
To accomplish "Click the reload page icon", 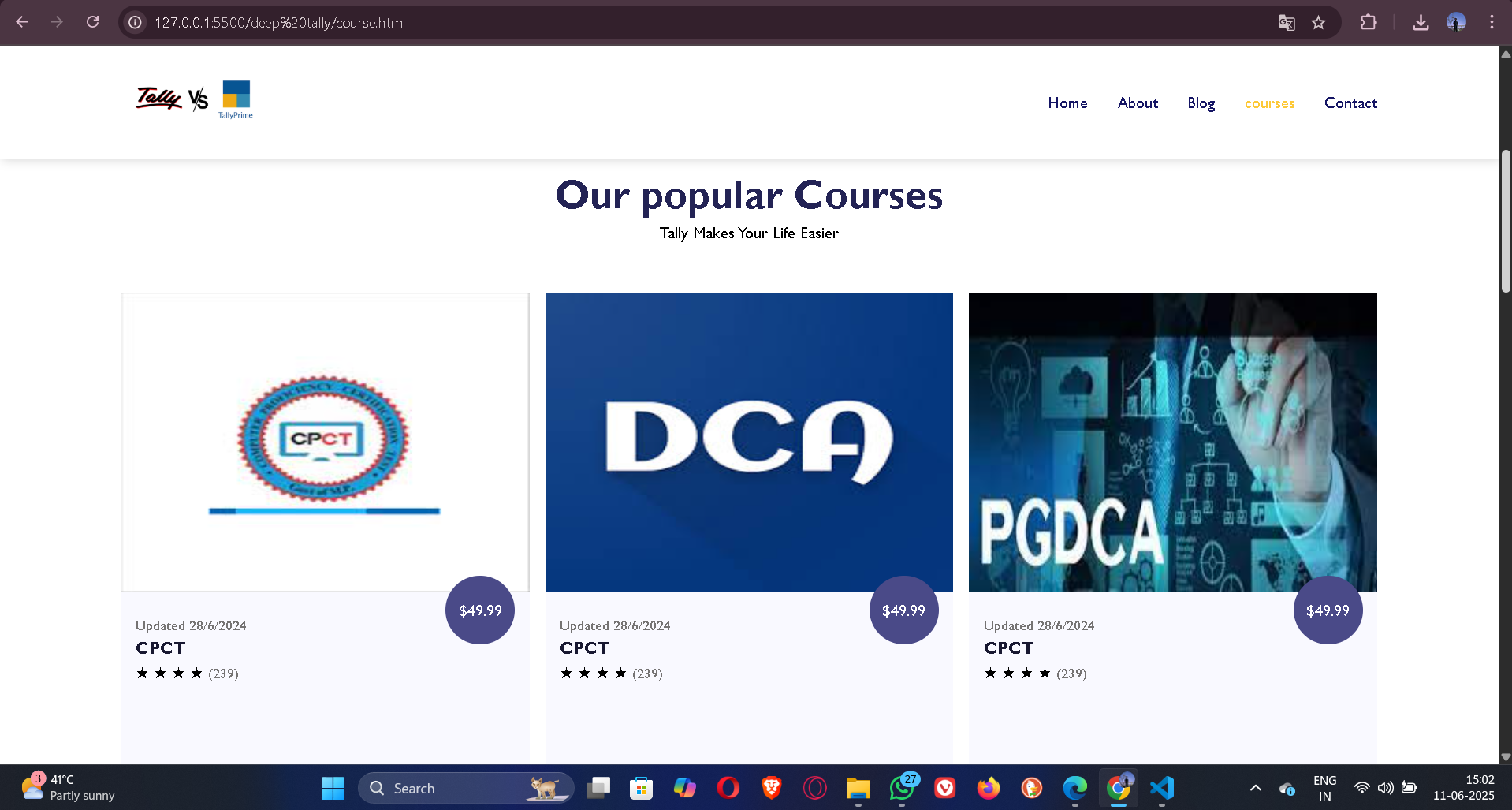I will (92, 22).
